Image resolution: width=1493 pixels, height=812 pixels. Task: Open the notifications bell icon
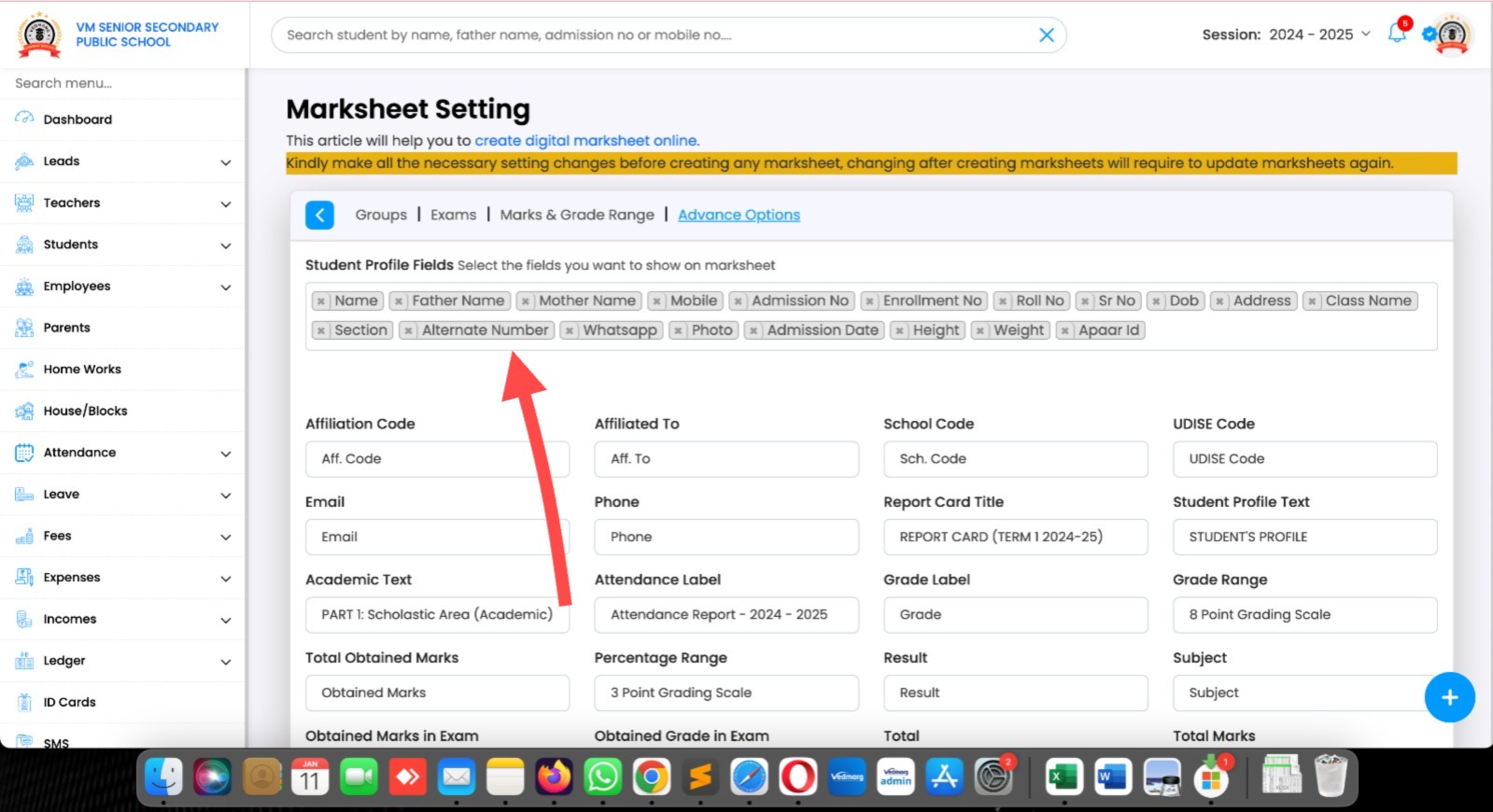[x=1396, y=34]
